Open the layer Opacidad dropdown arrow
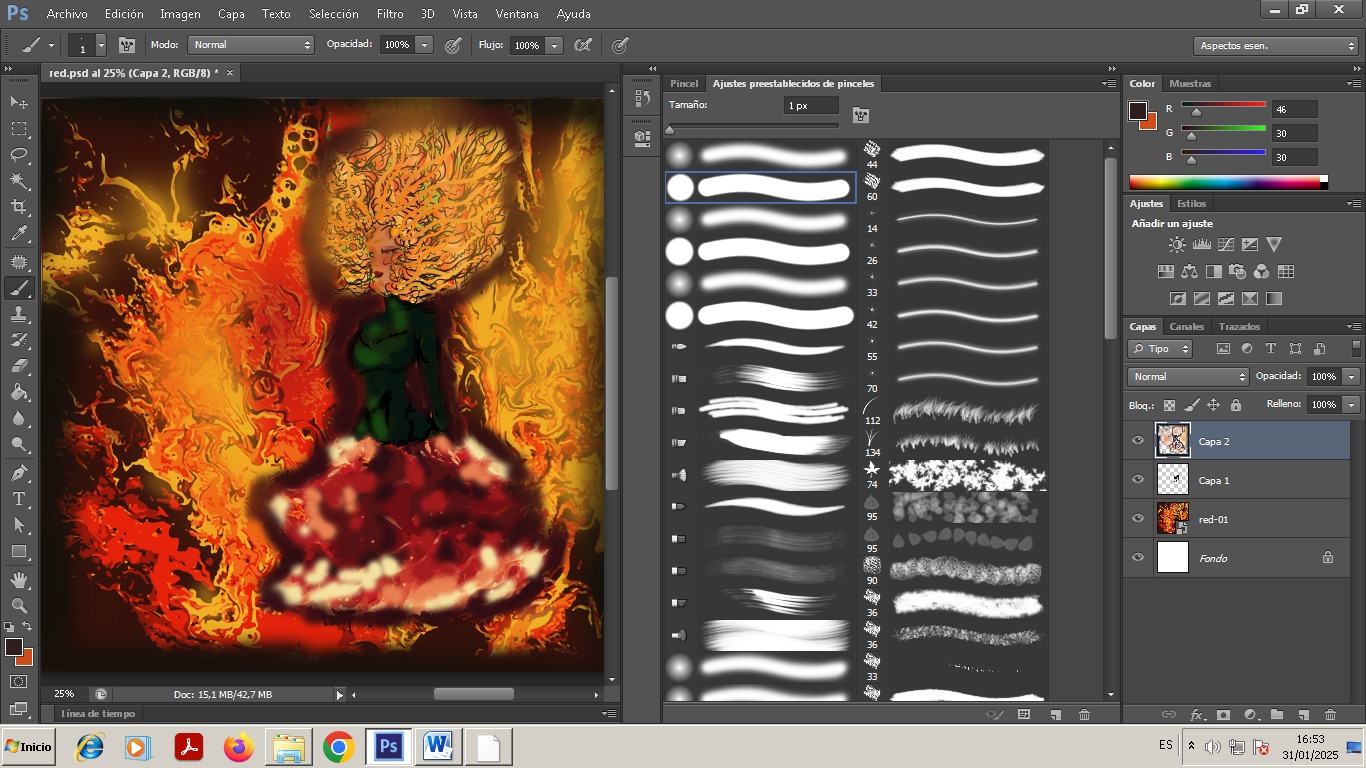 click(x=1352, y=377)
